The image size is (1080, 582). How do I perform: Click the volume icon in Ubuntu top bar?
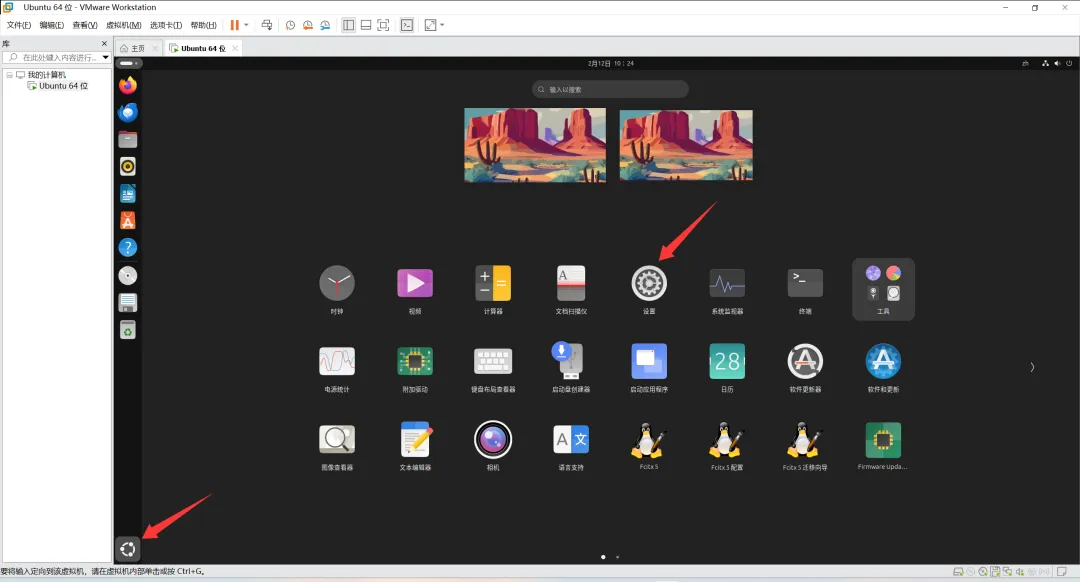point(1057,63)
